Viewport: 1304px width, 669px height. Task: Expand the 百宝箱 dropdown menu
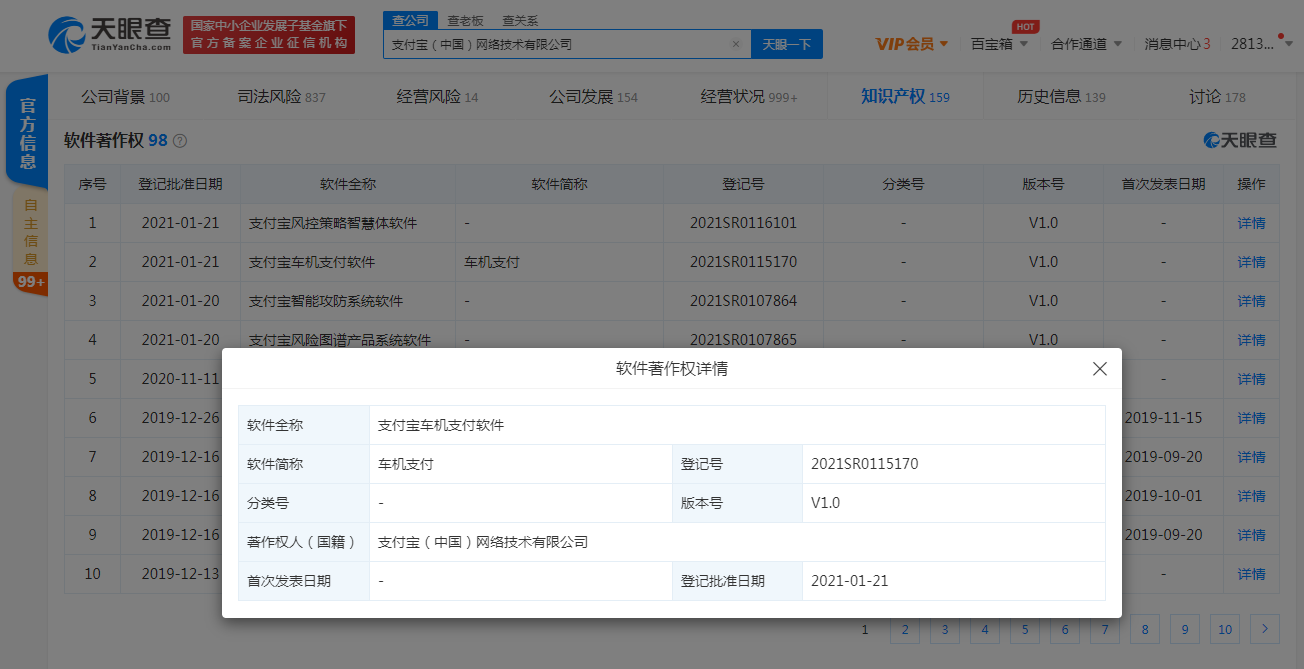(999, 44)
